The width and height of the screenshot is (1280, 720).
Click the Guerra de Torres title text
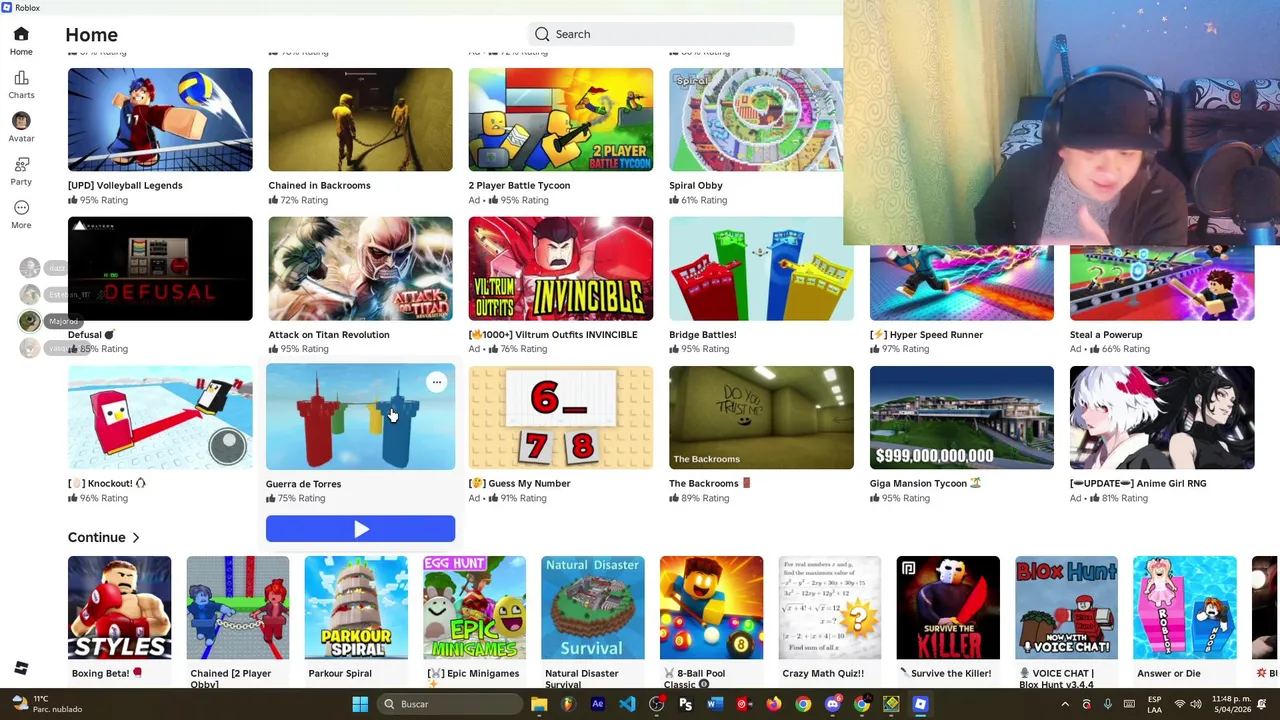pyautogui.click(x=303, y=484)
